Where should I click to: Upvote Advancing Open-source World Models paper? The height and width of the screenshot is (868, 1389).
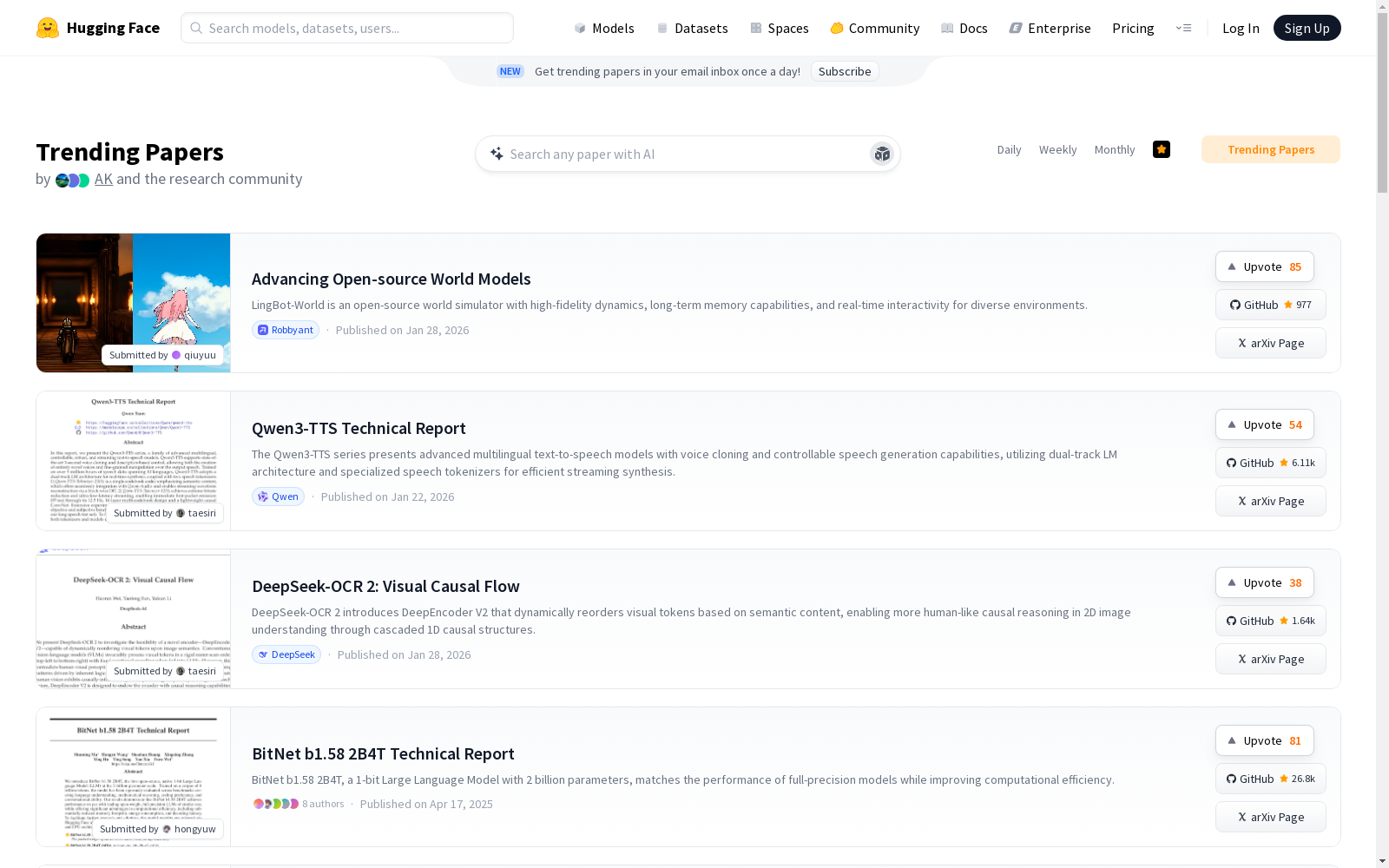point(1264,266)
